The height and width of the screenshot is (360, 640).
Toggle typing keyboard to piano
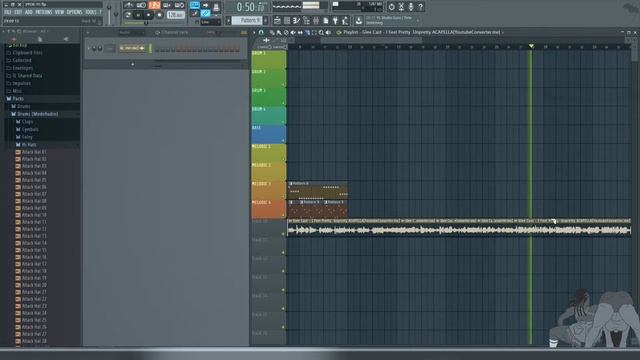195,4
